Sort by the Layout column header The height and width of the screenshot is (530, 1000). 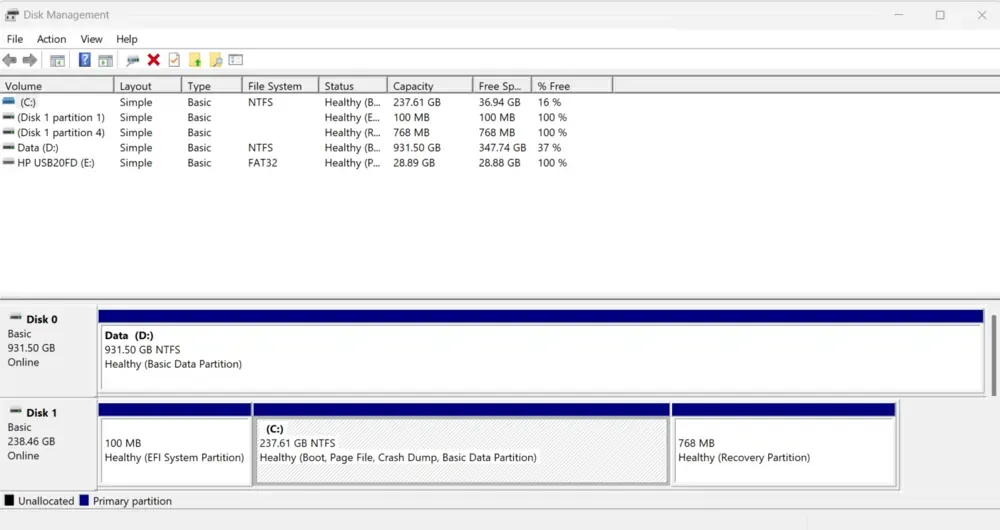tap(148, 85)
